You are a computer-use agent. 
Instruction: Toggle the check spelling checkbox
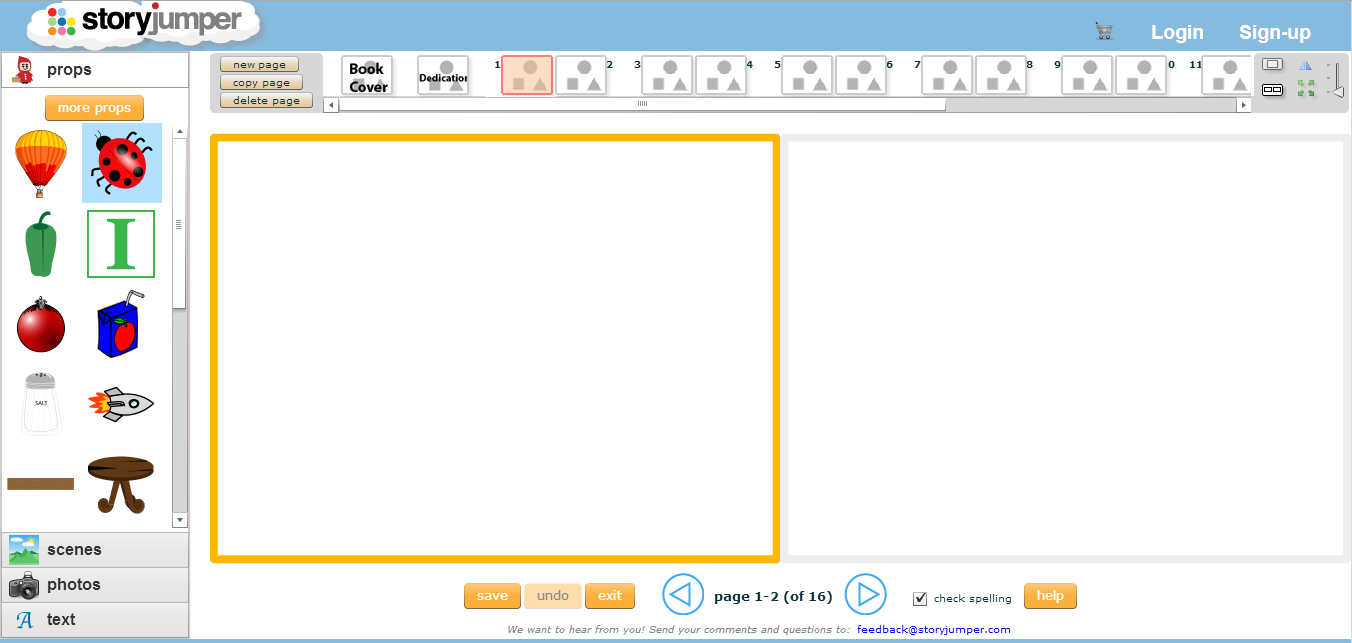click(x=919, y=598)
